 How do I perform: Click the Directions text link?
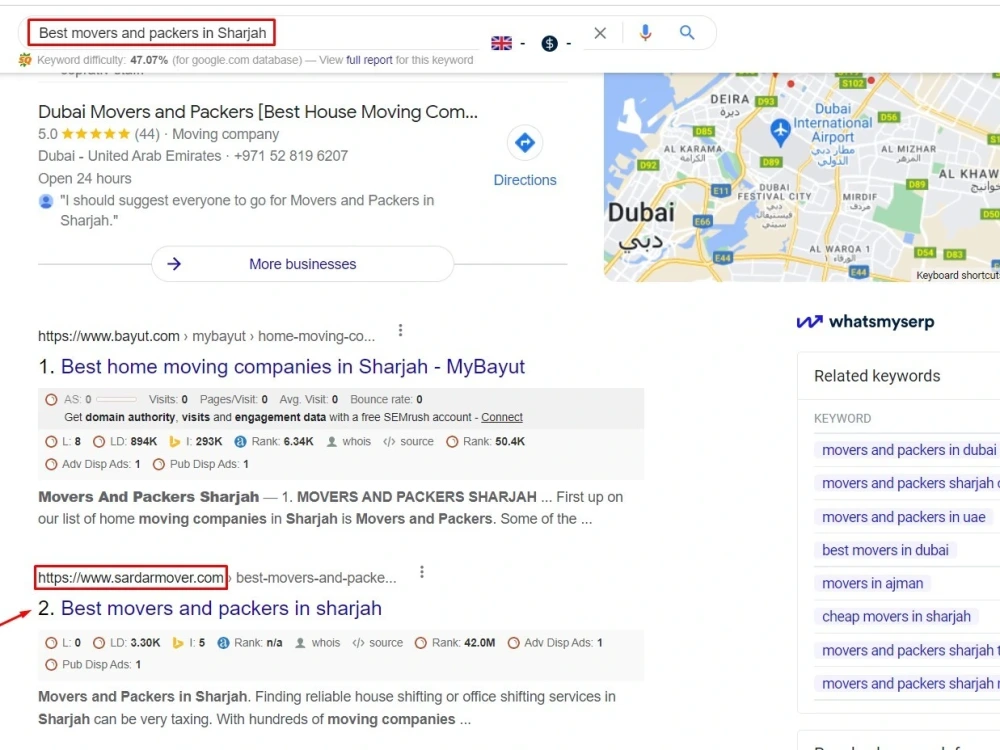[x=525, y=180]
